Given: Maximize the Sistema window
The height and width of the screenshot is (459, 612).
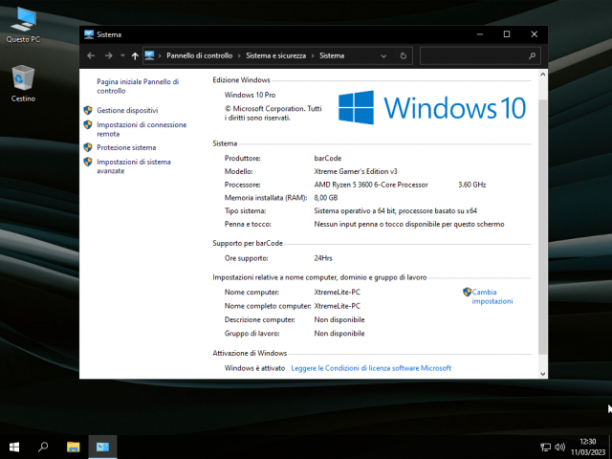Looking at the screenshot, I should click(507, 34).
